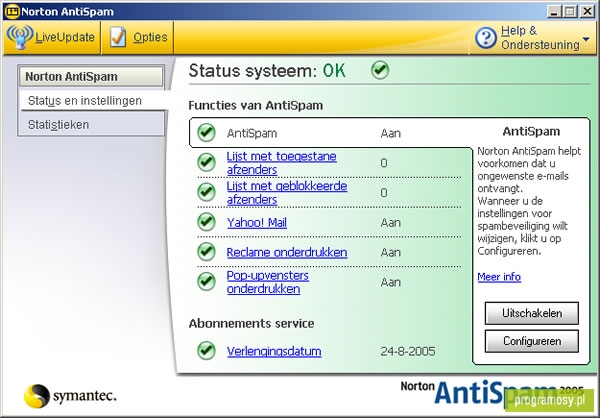Minimize the Norton AntiSpam window
600x418 pixels.
click(553, 11)
